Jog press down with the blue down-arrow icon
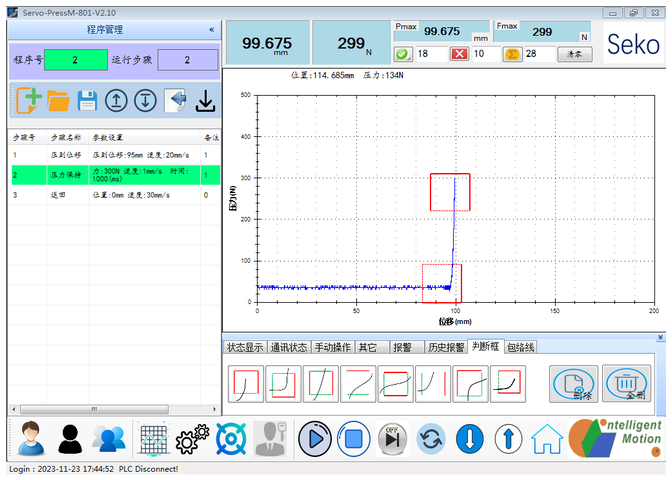Viewport: 672px width, 480px height. 470,439
